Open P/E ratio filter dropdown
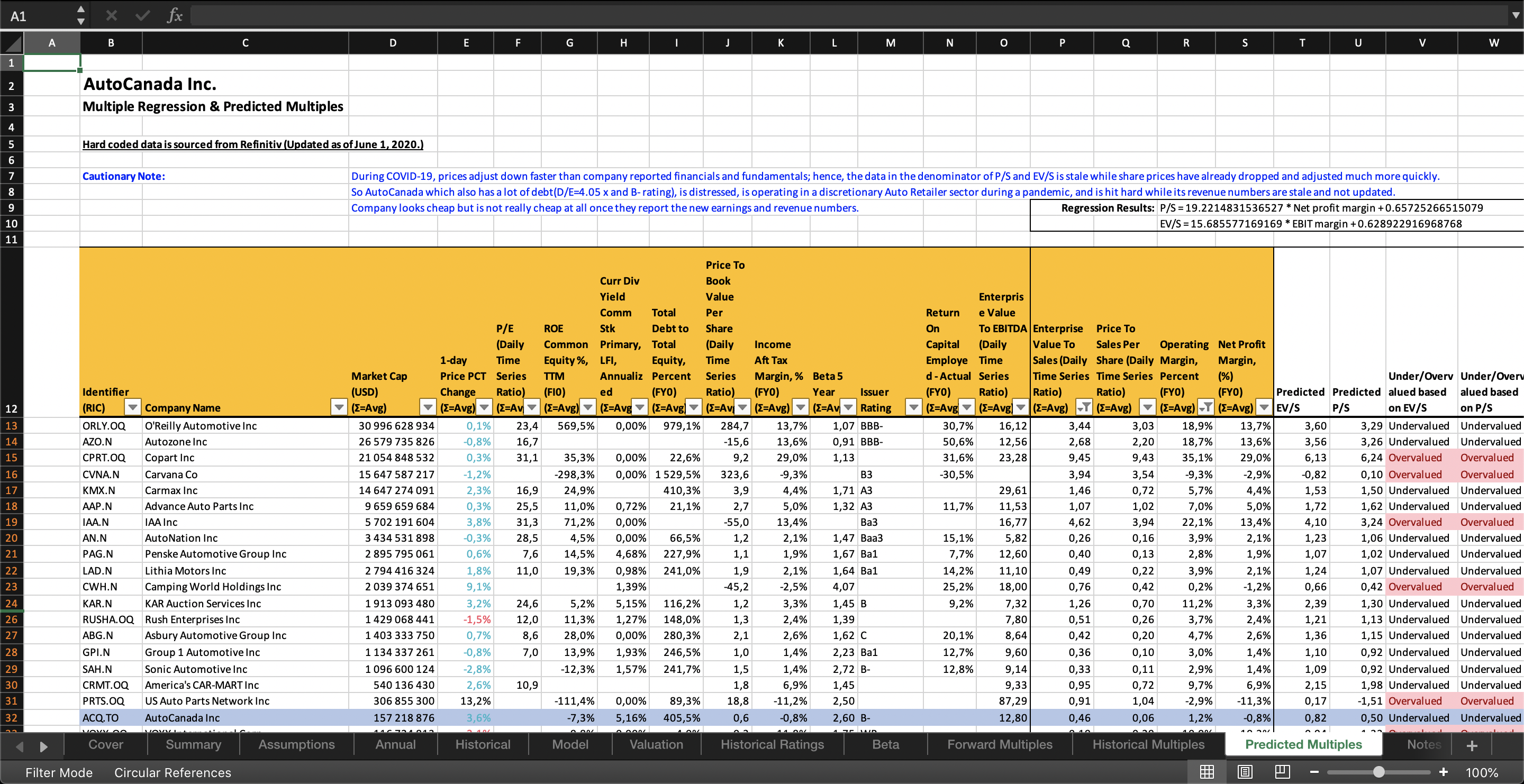 pyautogui.click(x=531, y=407)
